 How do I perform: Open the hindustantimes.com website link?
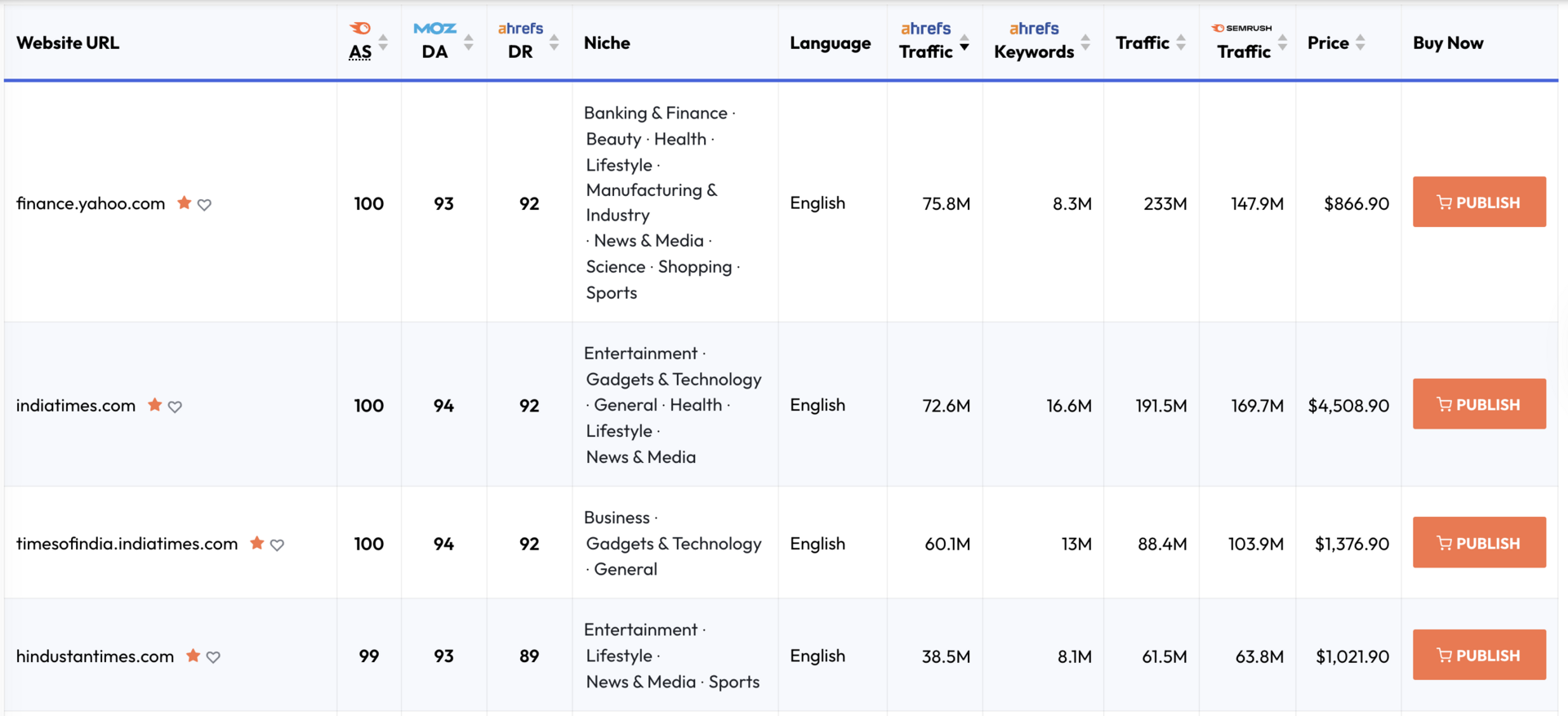[96, 656]
